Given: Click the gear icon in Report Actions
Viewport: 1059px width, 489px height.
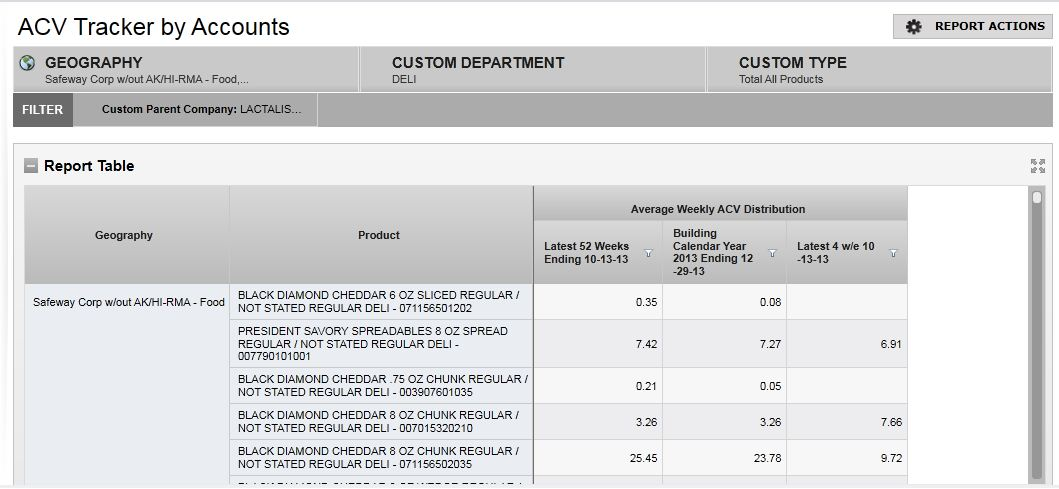Looking at the screenshot, I should click(913, 27).
